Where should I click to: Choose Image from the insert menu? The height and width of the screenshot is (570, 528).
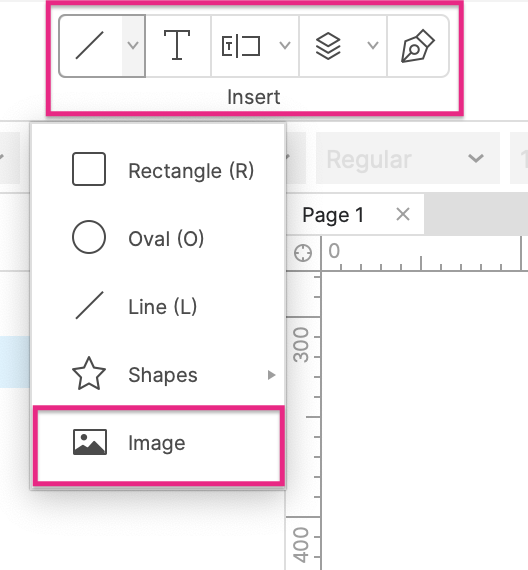point(158,444)
